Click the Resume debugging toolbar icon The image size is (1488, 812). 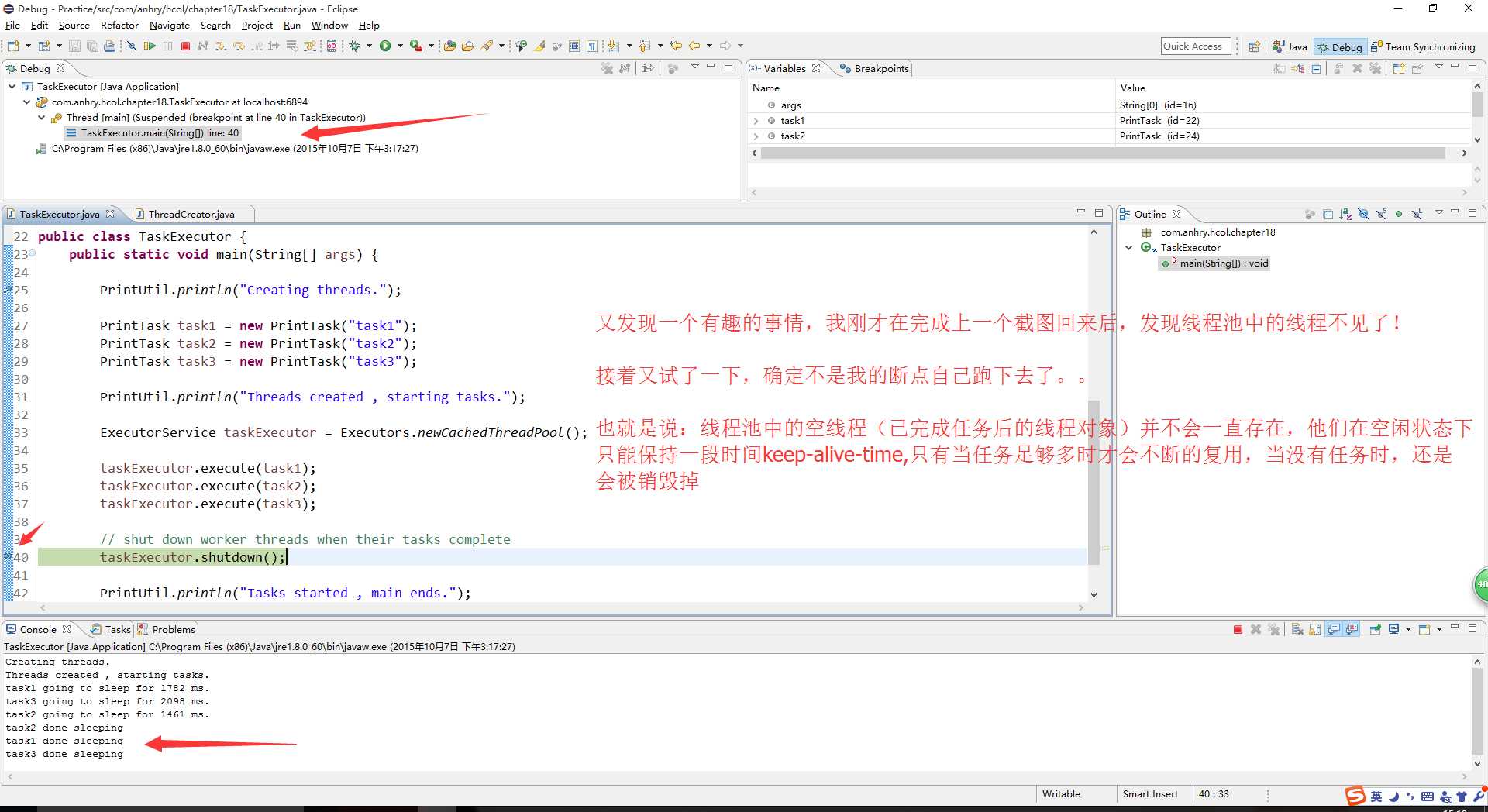click(150, 46)
